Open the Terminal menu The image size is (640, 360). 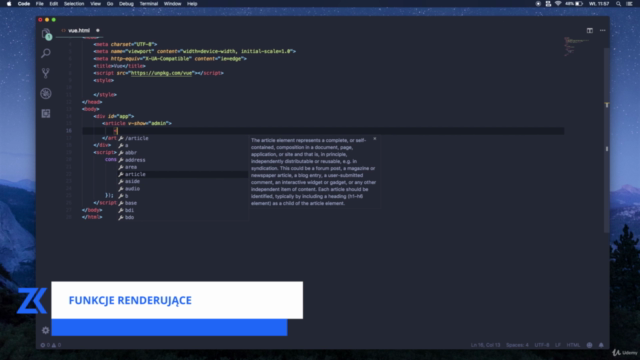pos(149,4)
